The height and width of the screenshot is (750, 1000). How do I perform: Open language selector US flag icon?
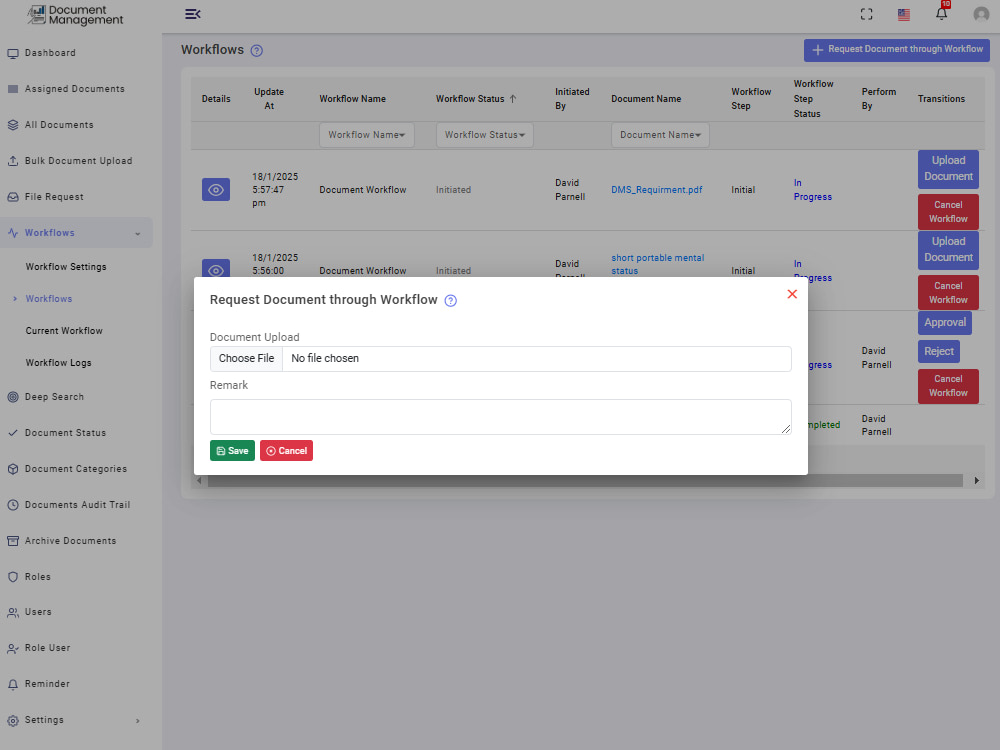point(904,15)
